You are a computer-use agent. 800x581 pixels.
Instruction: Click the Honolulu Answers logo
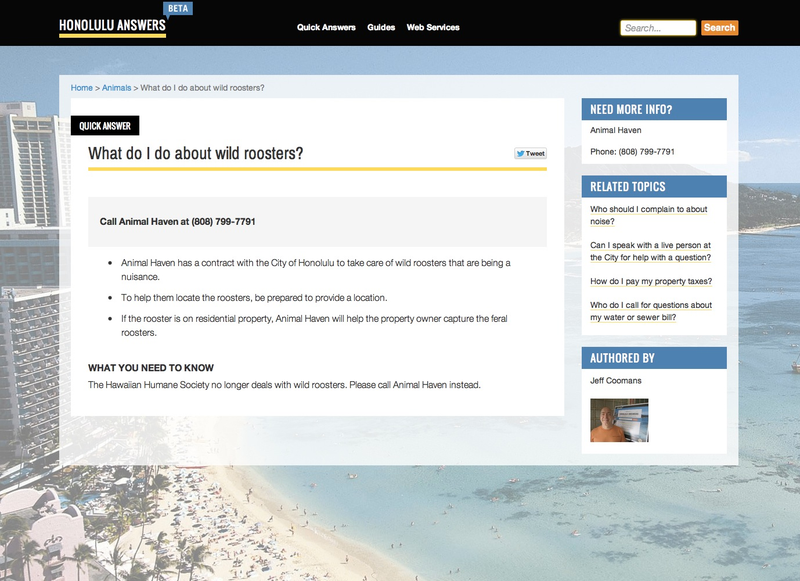point(112,27)
